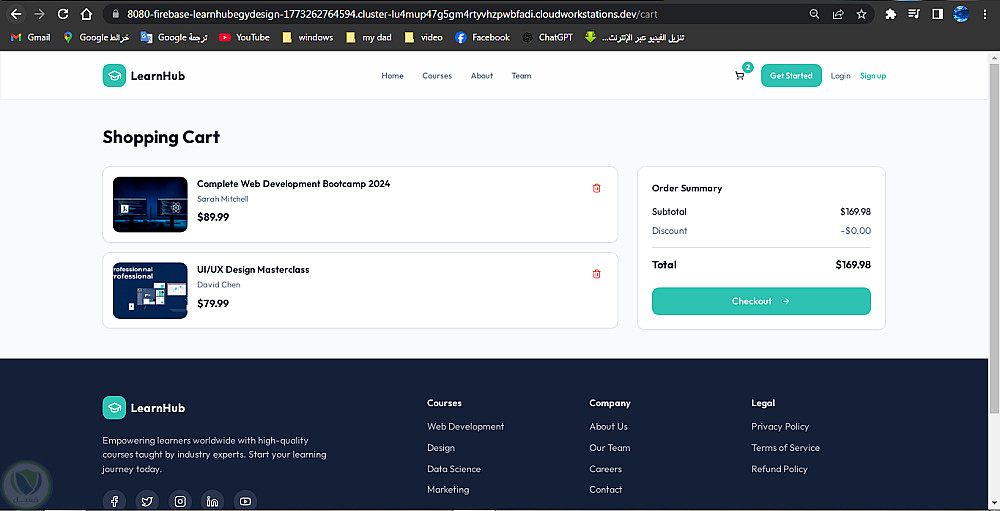Go back with the browser back arrow

pyautogui.click(x=16, y=13)
